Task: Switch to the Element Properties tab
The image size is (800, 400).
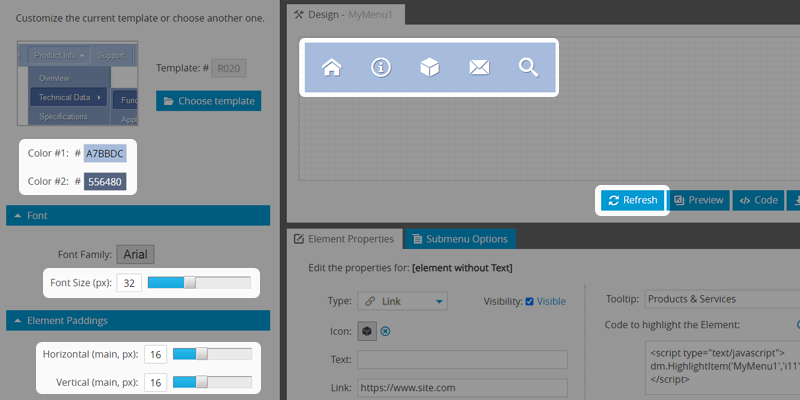Action: [x=345, y=239]
